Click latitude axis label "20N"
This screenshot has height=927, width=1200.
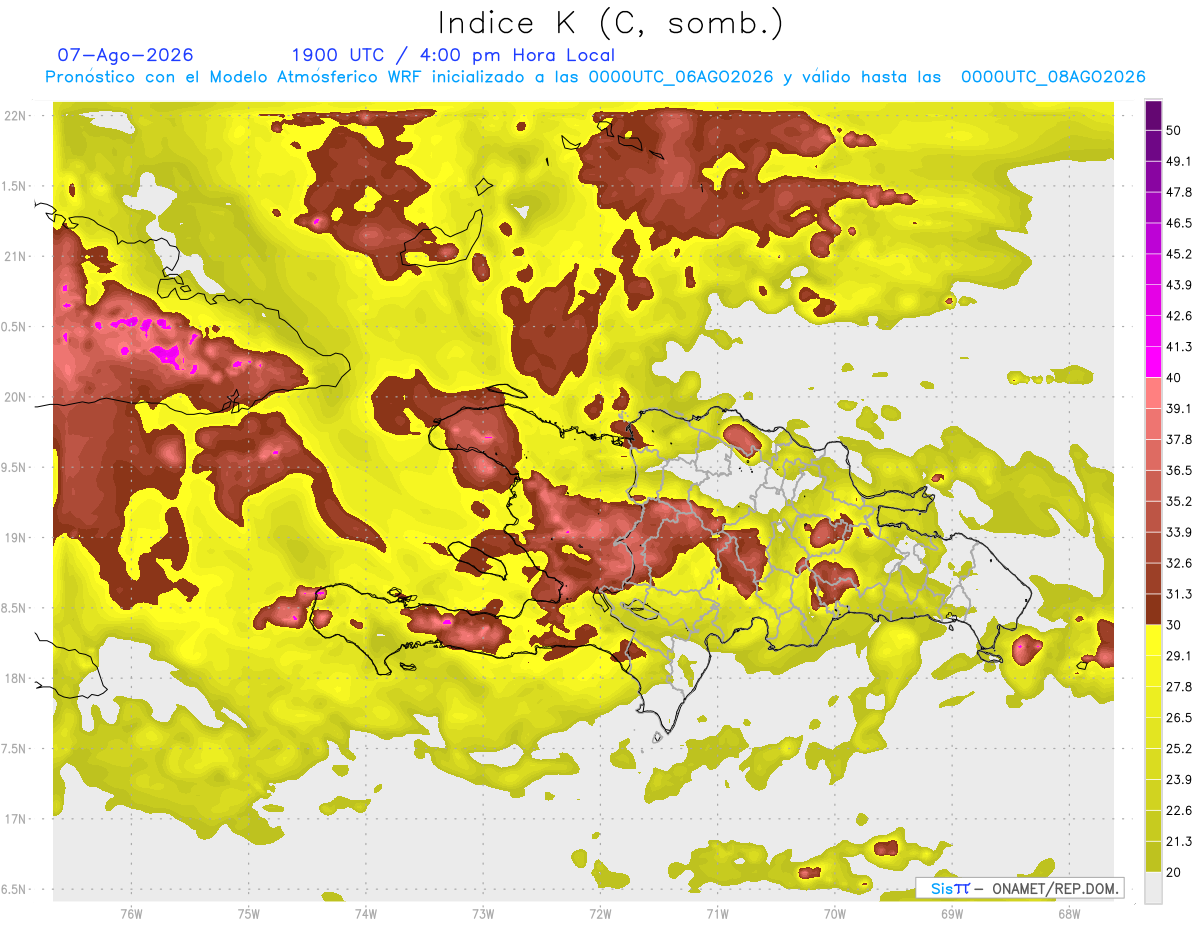(x=17, y=397)
